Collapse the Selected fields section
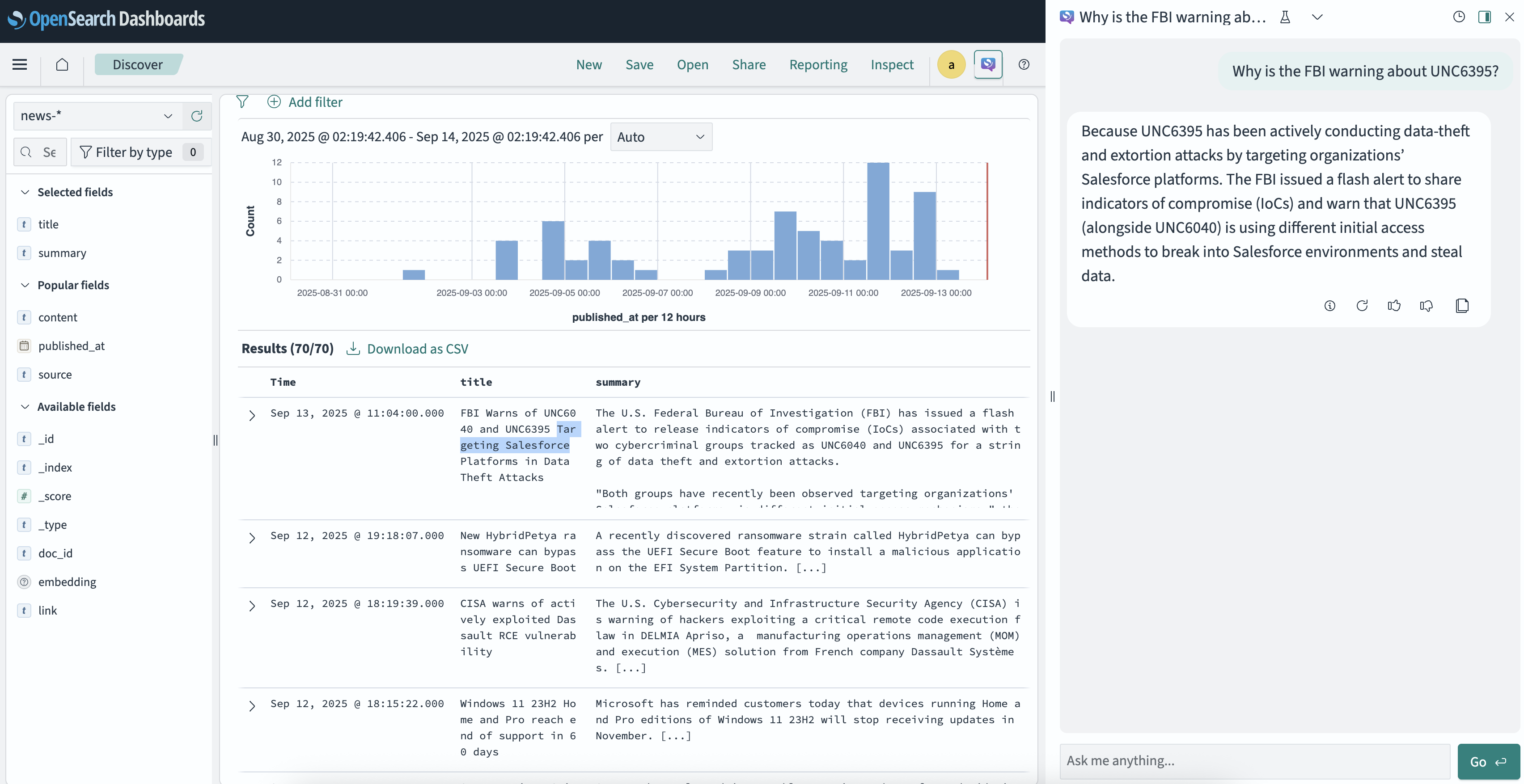The width and height of the screenshot is (1524, 784). [x=25, y=192]
